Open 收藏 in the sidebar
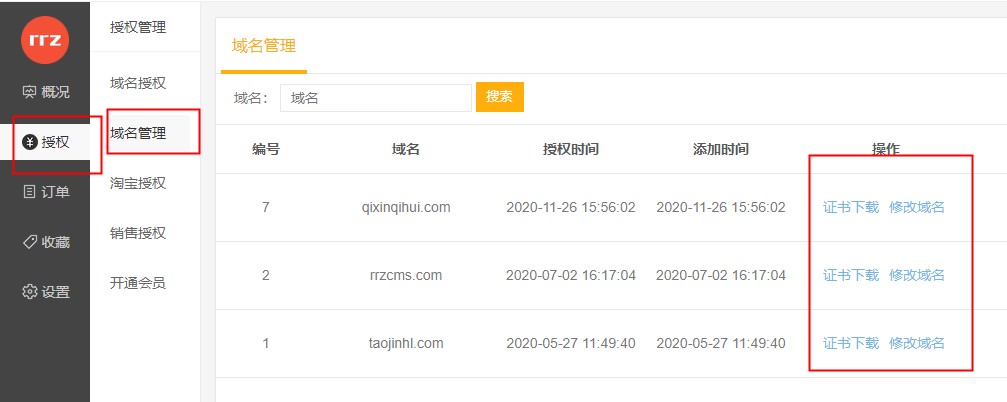1007x402 pixels. (x=45, y=241)
